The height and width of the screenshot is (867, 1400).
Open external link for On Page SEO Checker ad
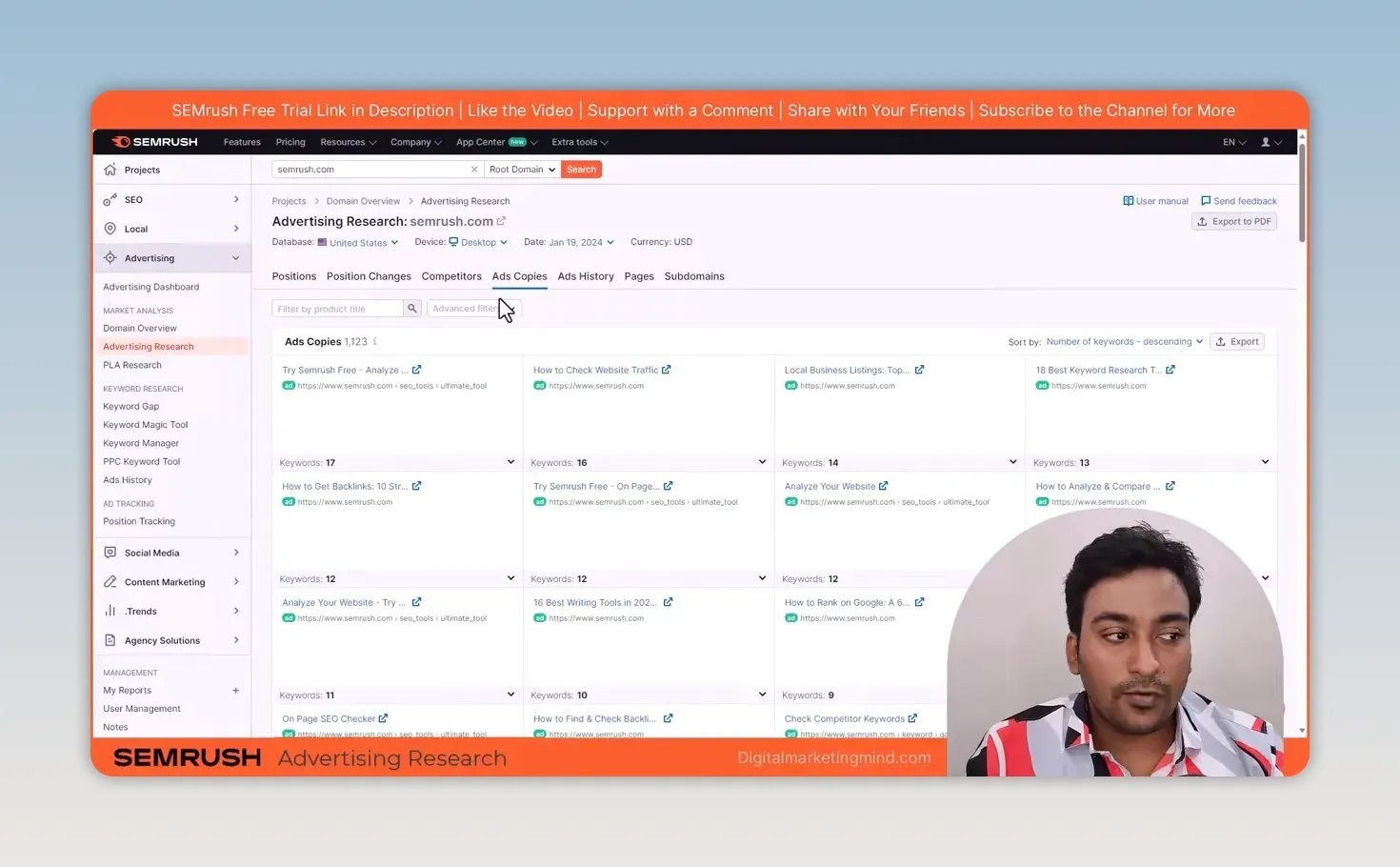(383, 718)
